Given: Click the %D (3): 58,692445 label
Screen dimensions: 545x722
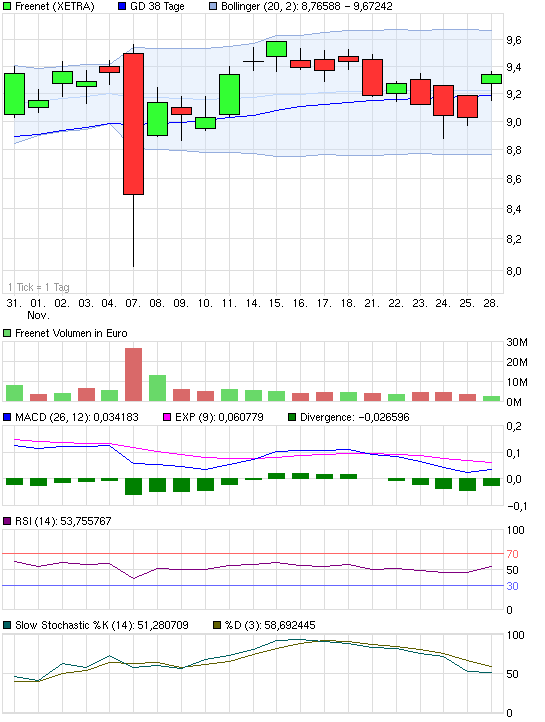Looking at the screenshot, I should click(x=270, y=625).
